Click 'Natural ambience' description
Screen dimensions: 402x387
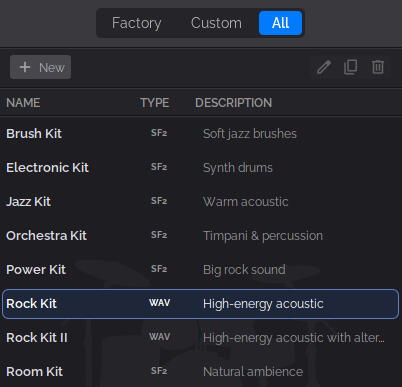click(253, 372)
